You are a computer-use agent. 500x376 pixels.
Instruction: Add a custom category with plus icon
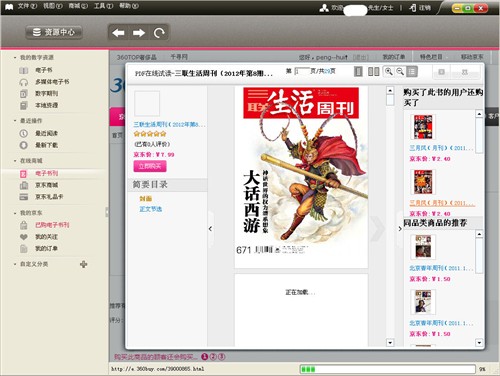pyautogui.click(x=84, y=264)
